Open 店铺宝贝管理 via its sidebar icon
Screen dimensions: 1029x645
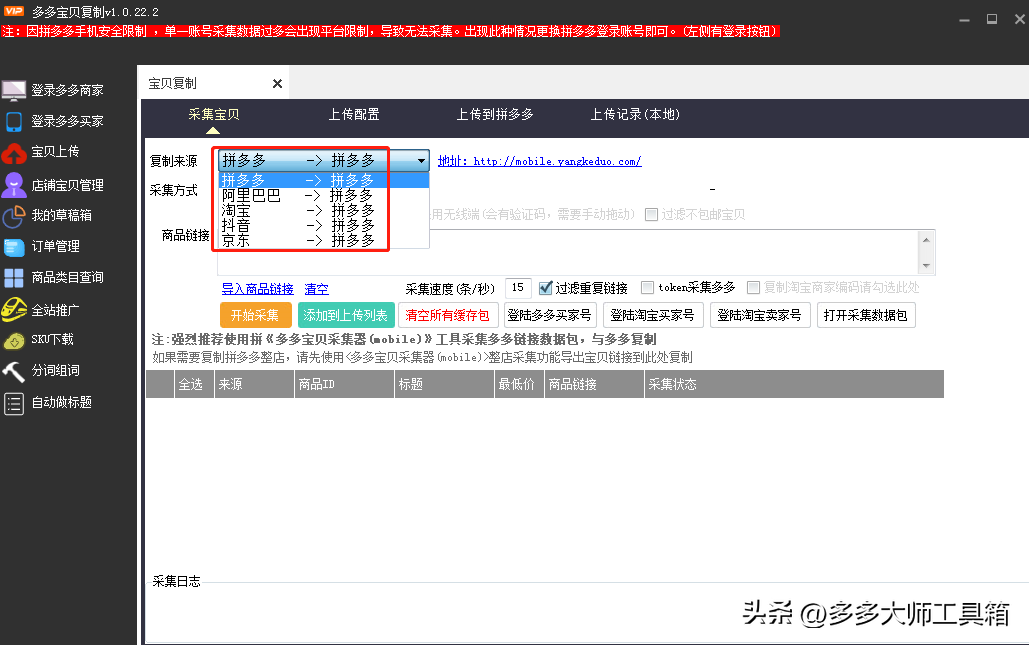pos(67,184)
